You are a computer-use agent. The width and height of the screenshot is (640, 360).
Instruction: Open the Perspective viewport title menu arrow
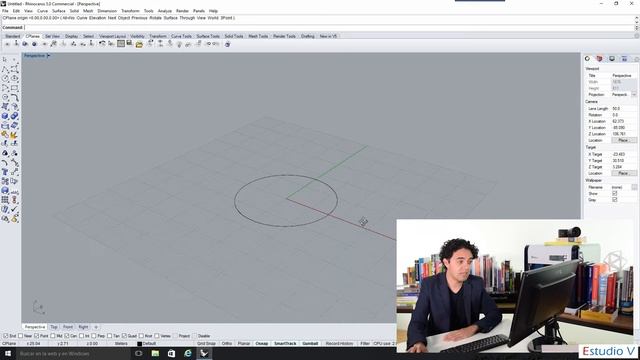click(x=48, y=56)
